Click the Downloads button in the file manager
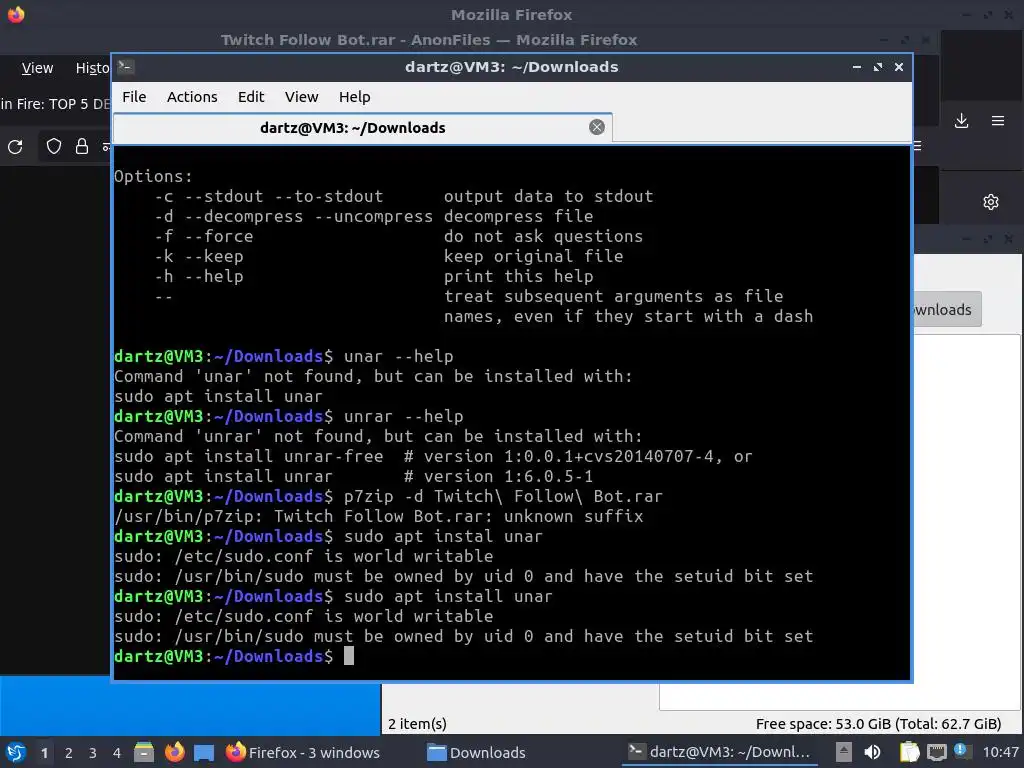Viewport: 1024px width, 768px height. (x=948, y=310)
